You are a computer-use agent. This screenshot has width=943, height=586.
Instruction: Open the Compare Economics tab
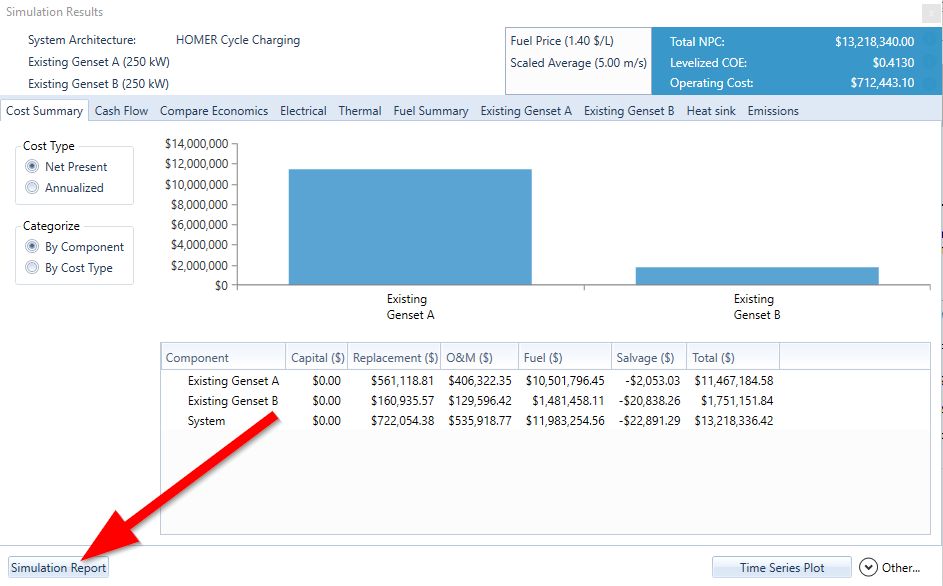click(x=214, y=111)
